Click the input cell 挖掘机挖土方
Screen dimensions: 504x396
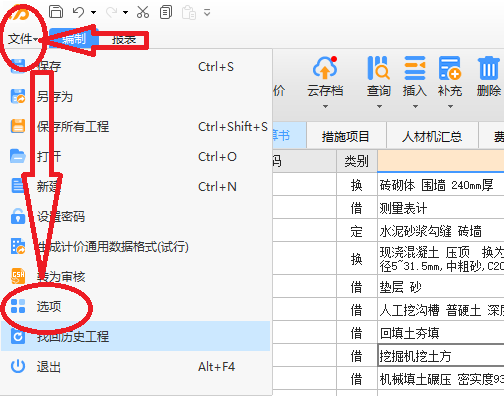point(441,356)
